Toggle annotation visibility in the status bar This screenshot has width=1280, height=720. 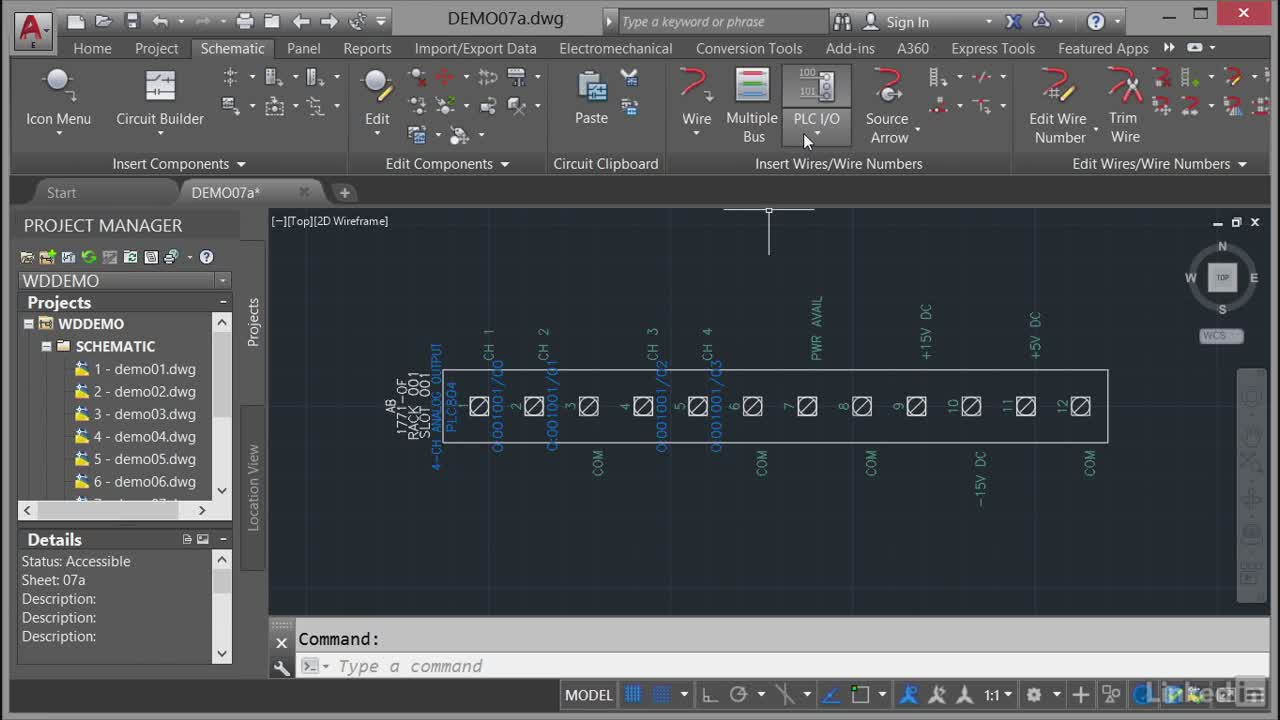click(909, 694)
